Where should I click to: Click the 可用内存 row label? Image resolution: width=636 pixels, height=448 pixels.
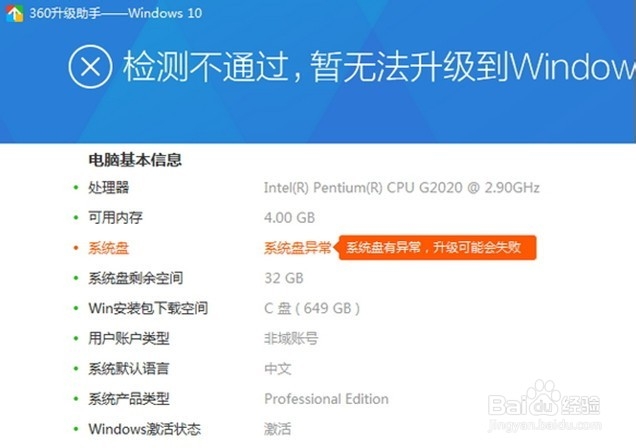coord(115,218)
